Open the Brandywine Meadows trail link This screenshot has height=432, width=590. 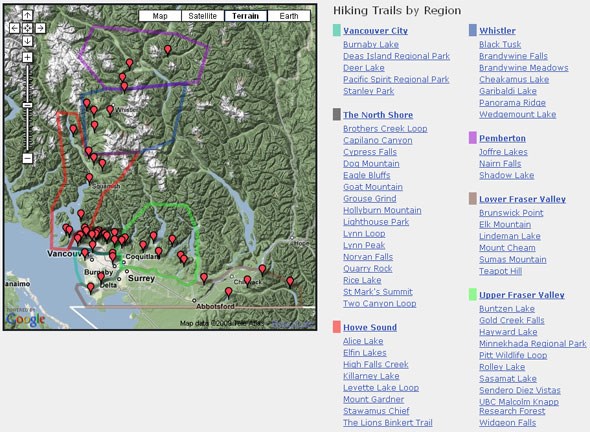pyautogui.click(x=524, y=68)
